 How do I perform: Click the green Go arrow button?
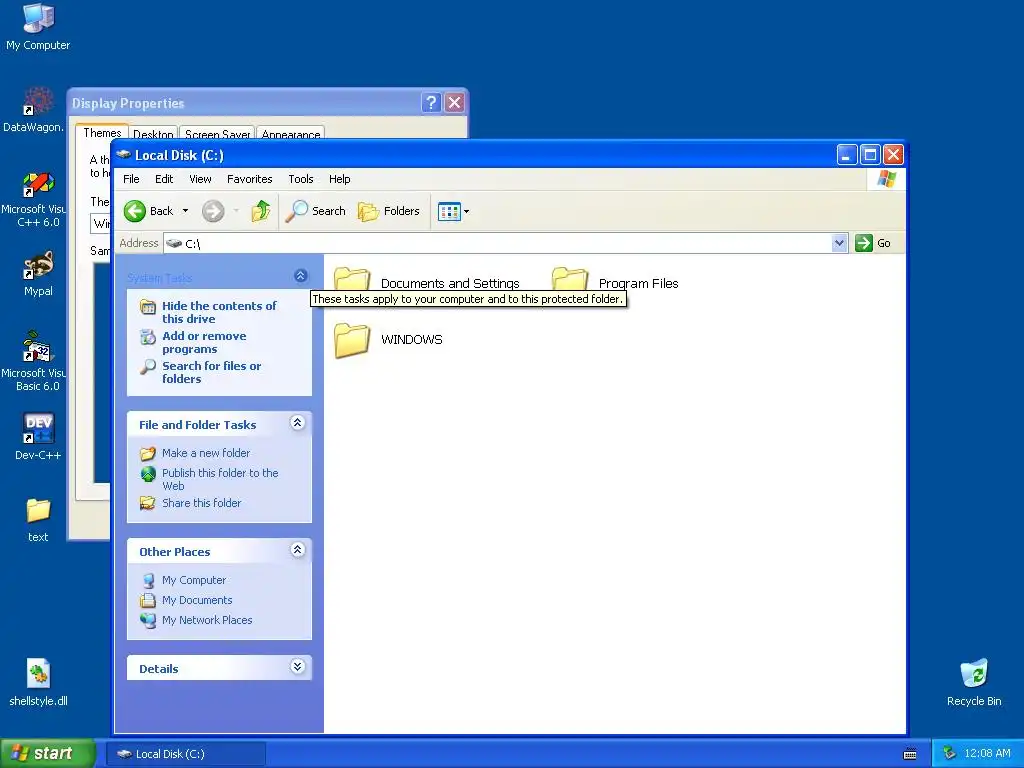click(x=863, y=243)
